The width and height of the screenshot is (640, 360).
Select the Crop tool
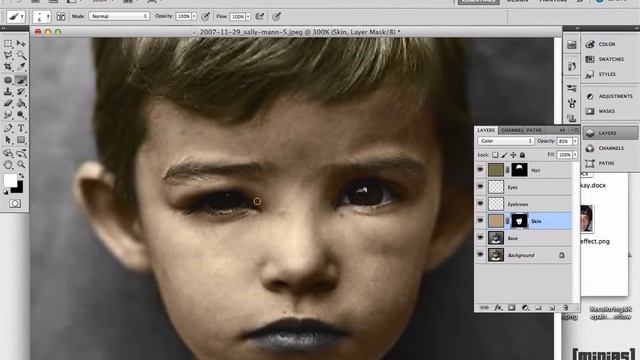(x=8, y=67)
